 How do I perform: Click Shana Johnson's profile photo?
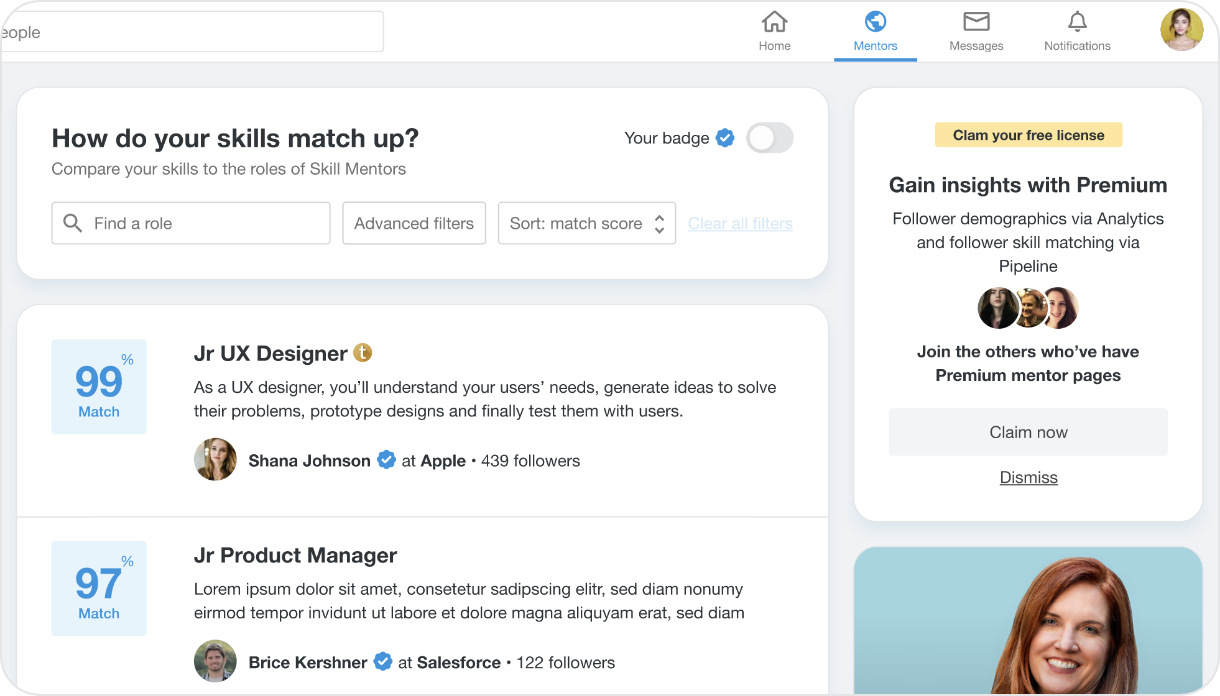pos(215,460)
